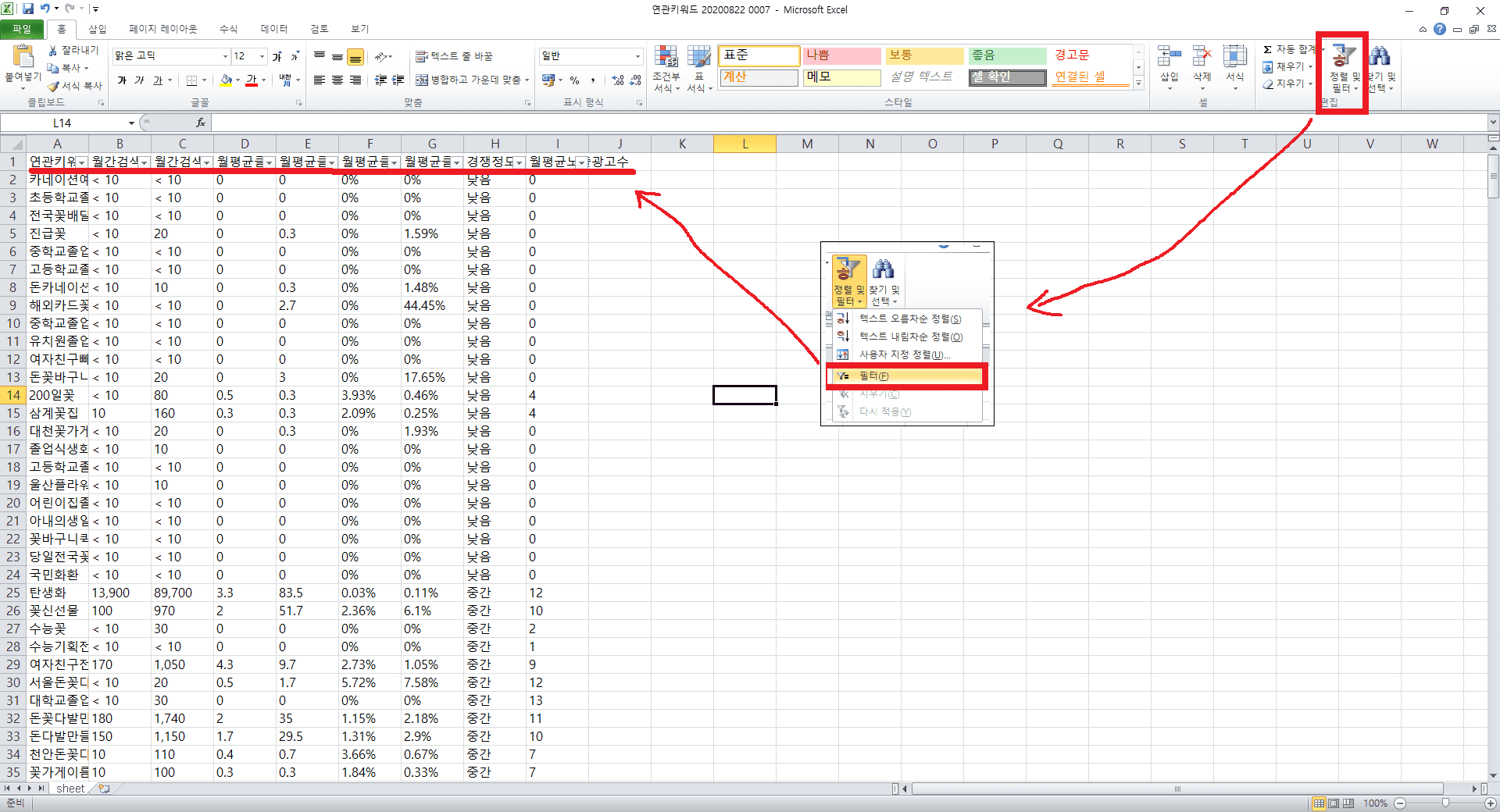Toggle italic formatting

coord(140,80)
